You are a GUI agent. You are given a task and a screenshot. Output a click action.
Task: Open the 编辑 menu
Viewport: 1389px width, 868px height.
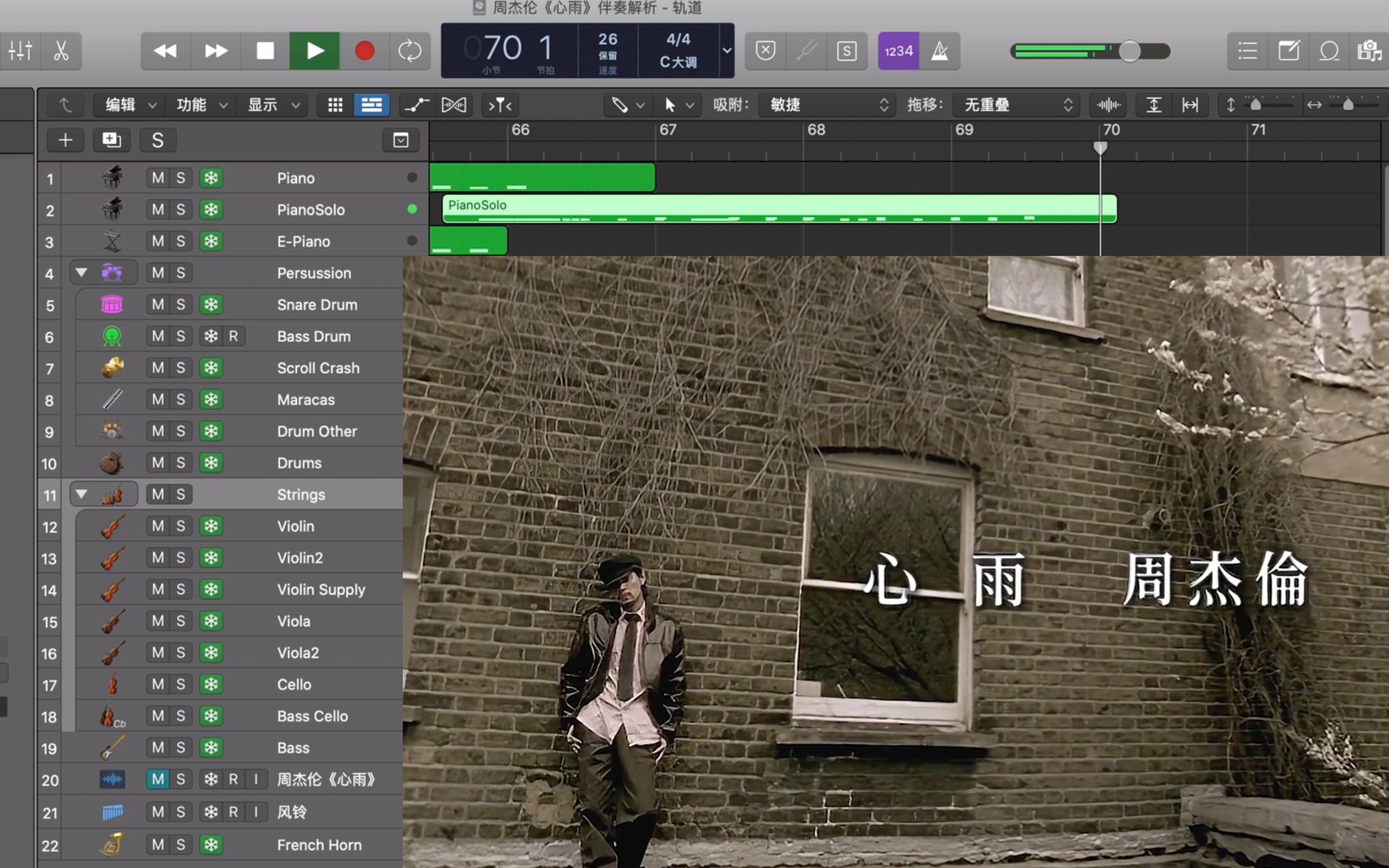coord(130,105)
